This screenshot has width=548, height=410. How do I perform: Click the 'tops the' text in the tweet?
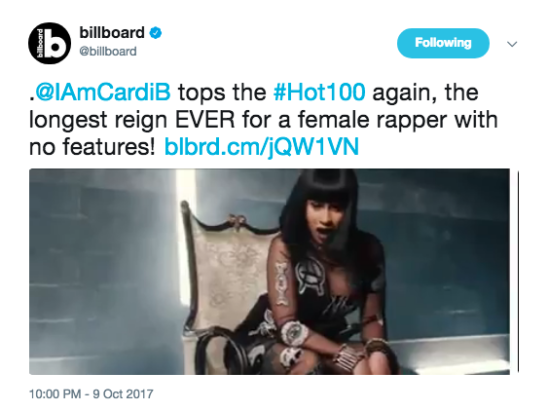point(222,93)
